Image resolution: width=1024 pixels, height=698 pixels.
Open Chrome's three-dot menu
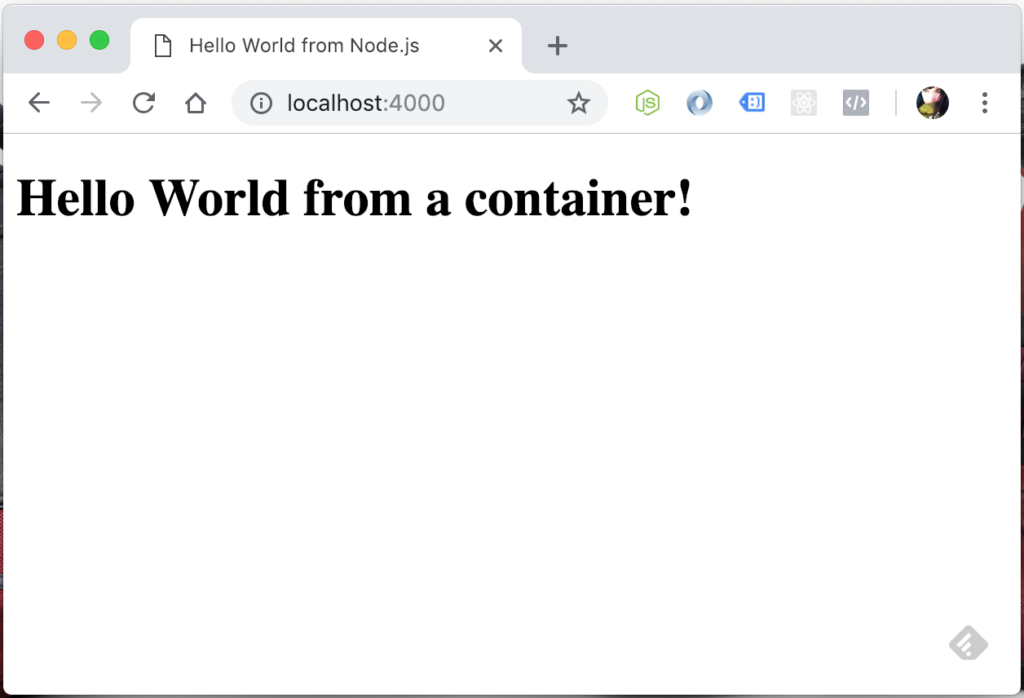coord(985,103)
